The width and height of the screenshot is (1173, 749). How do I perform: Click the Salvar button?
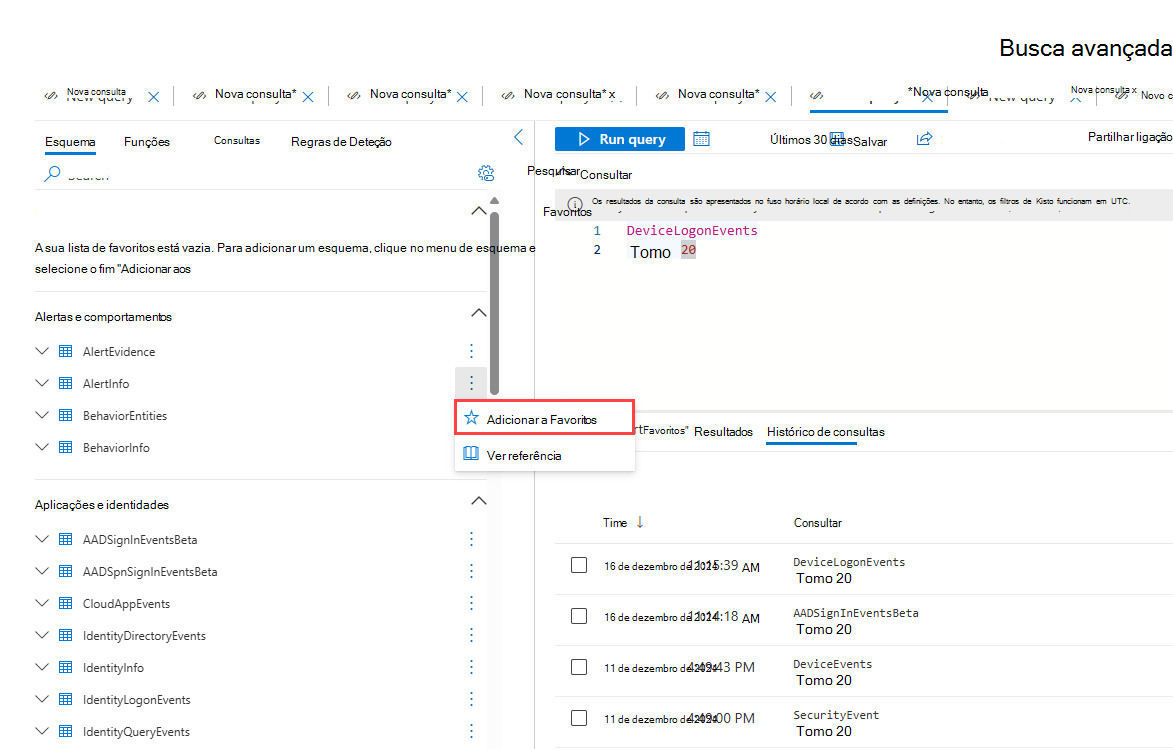pyautogui.click(x=870, y=141)
